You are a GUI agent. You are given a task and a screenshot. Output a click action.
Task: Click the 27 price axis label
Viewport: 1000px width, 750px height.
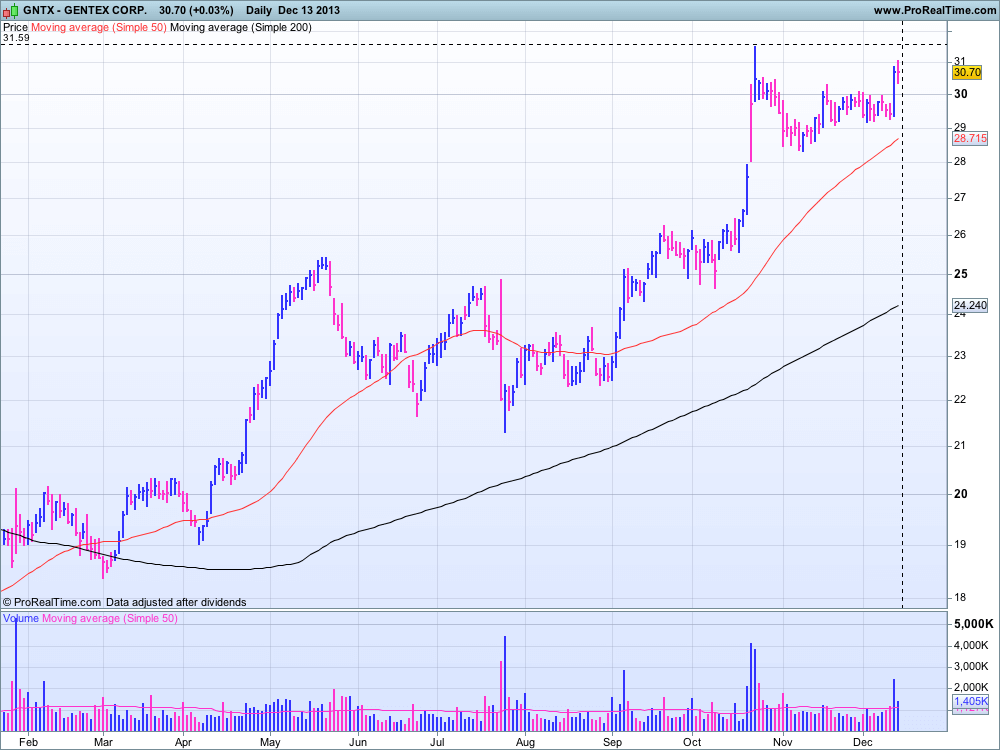960,198
